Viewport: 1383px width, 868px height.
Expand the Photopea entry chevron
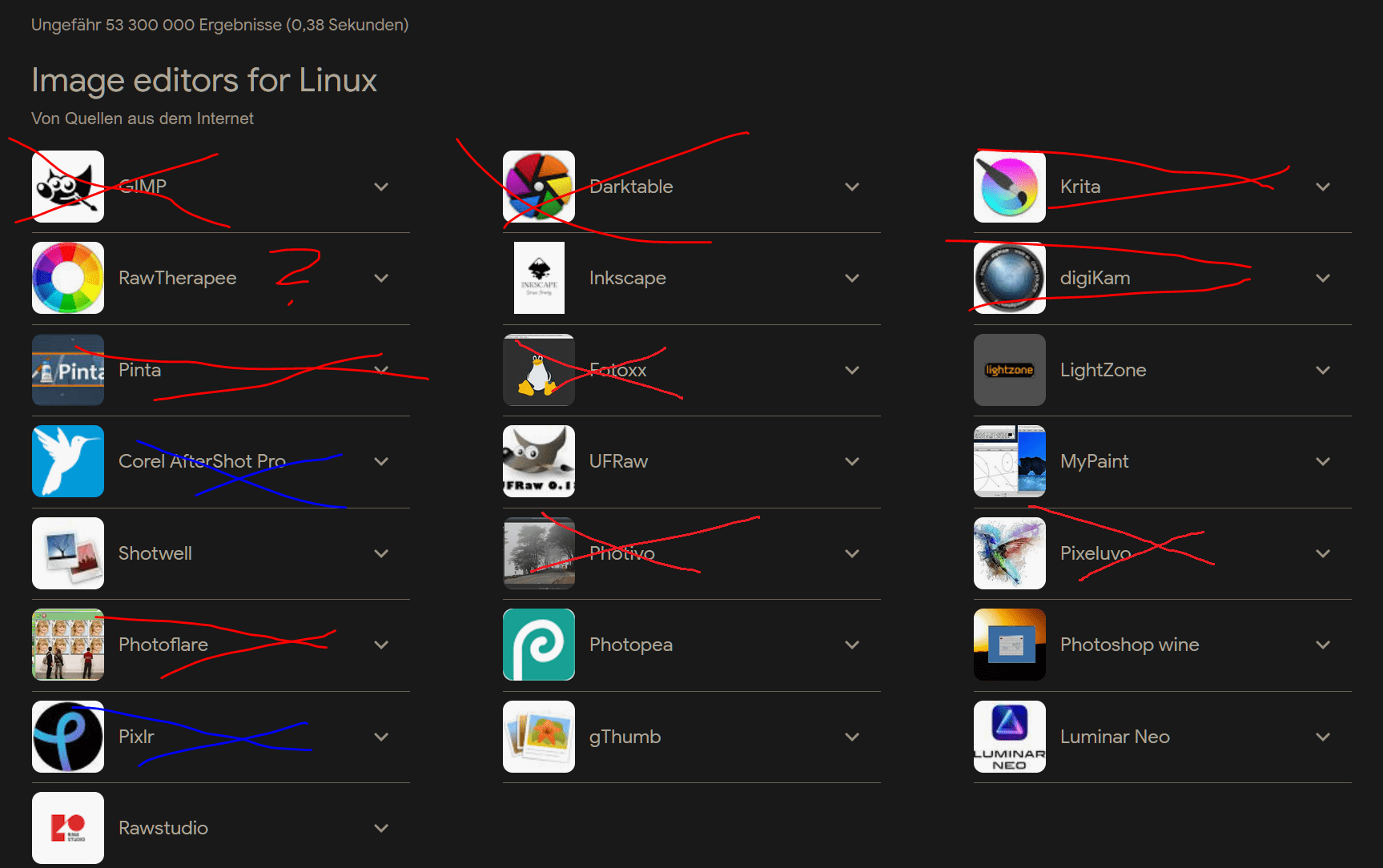(x=852, y=645)
